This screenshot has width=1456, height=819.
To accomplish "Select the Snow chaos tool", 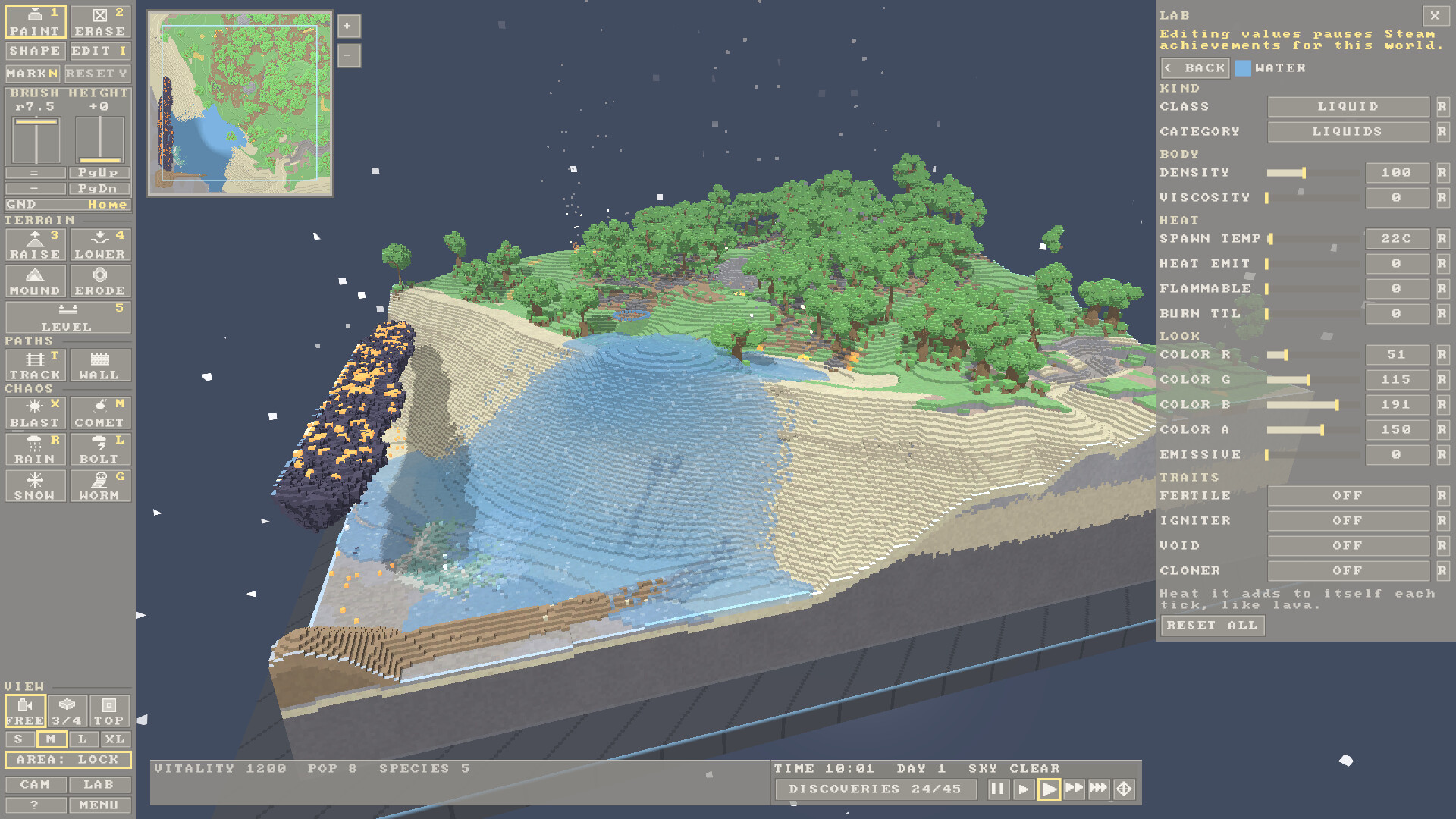I will [x=35, y=486].
